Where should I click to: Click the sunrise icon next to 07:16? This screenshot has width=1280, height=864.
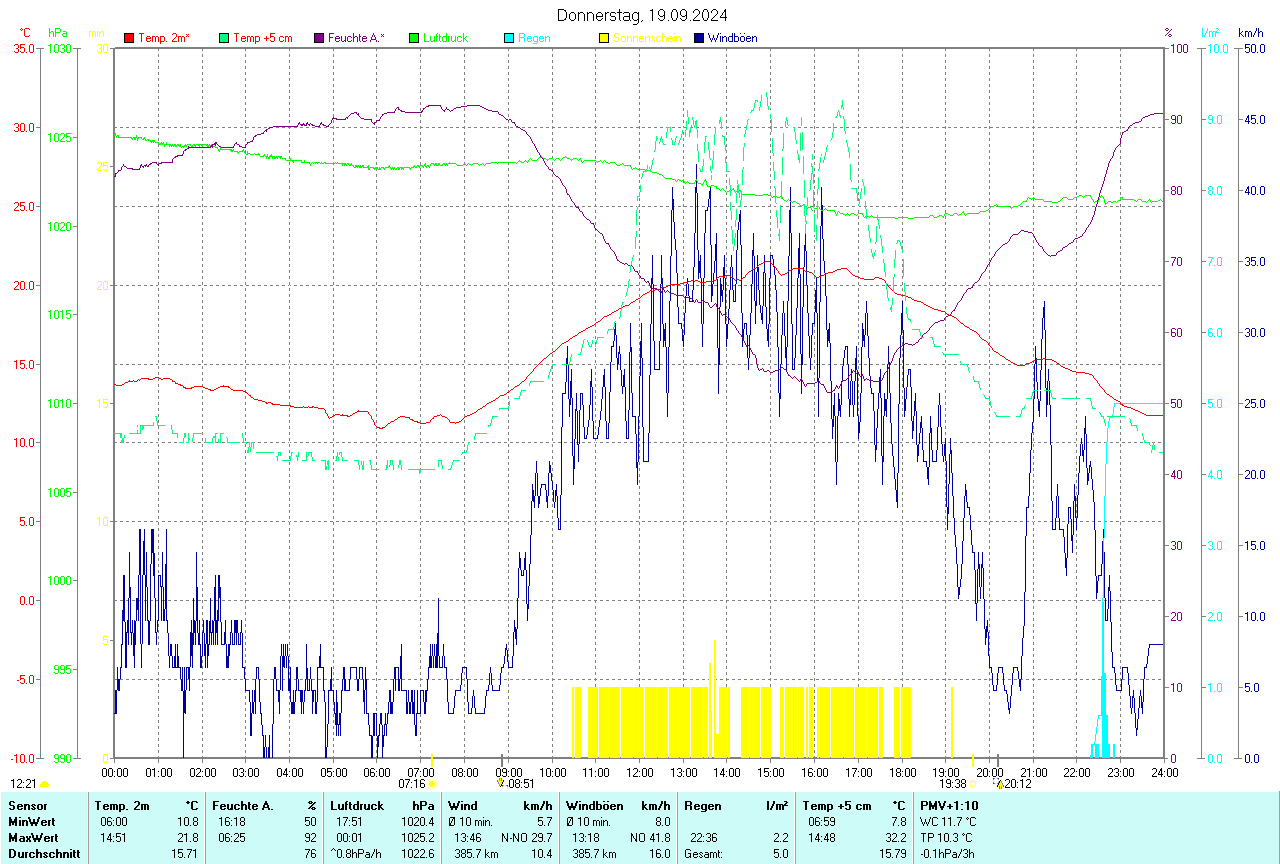(432, 784)
